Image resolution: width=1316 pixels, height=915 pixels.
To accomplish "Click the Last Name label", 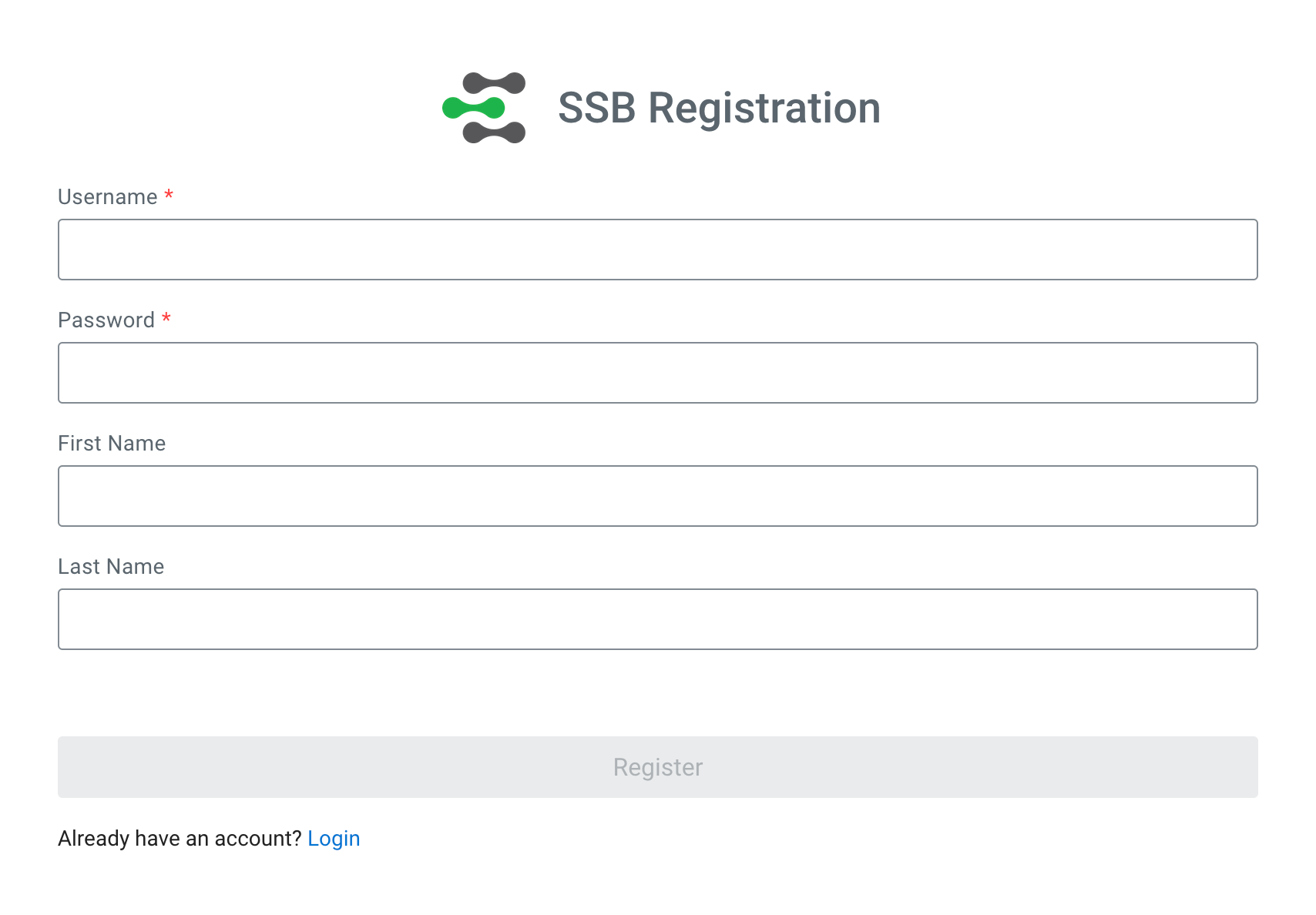I will click(111, 567).
